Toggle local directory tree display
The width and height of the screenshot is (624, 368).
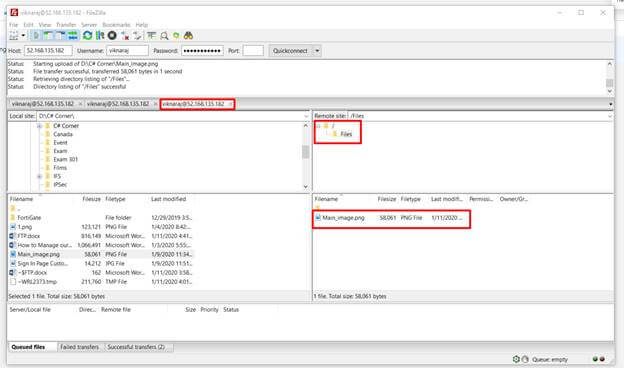(48, 36)
